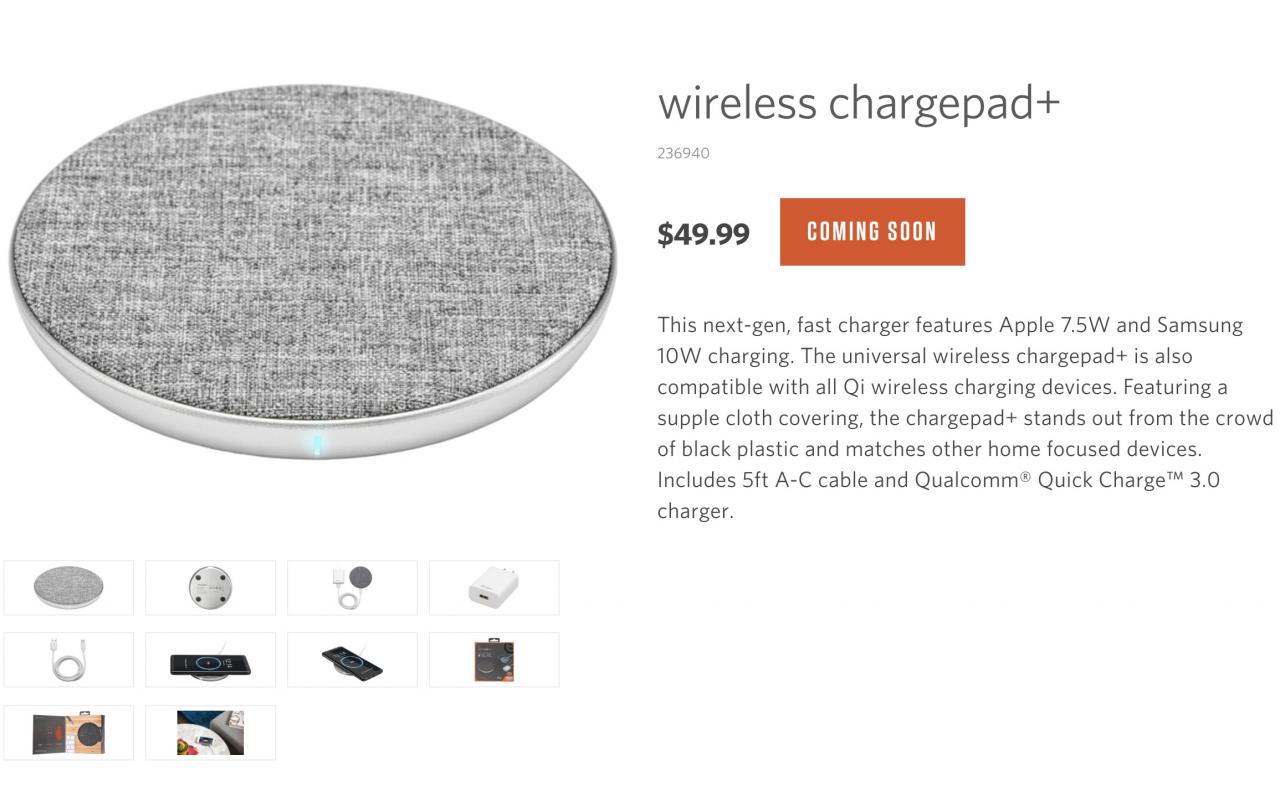Image resolution: width=1280 pixels, height=807 pixels.
Task: Select the gray fabric chargepad top thumbnail
Action: click(x=68, y=587)
